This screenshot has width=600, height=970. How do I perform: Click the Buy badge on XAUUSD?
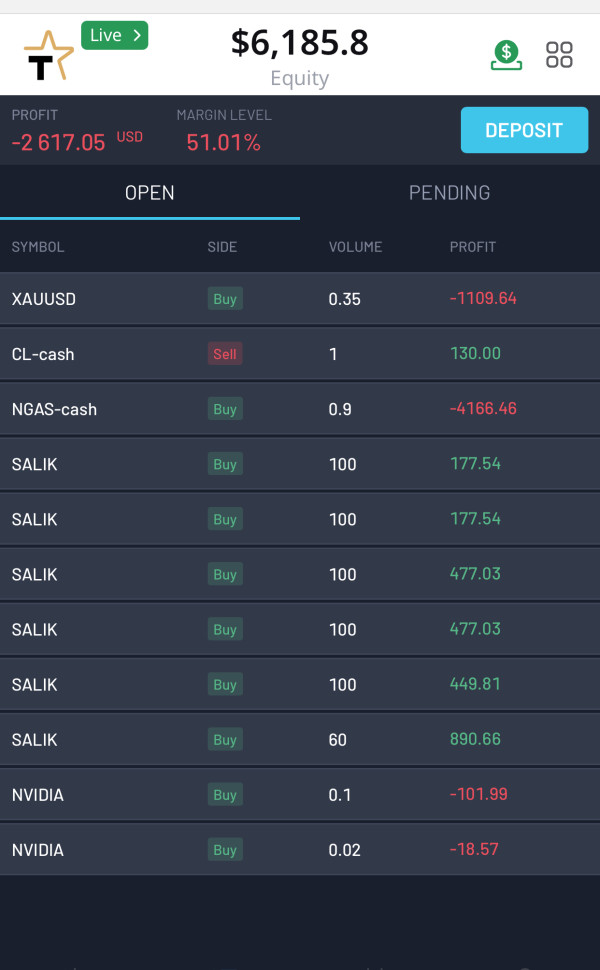click(225, 299)
